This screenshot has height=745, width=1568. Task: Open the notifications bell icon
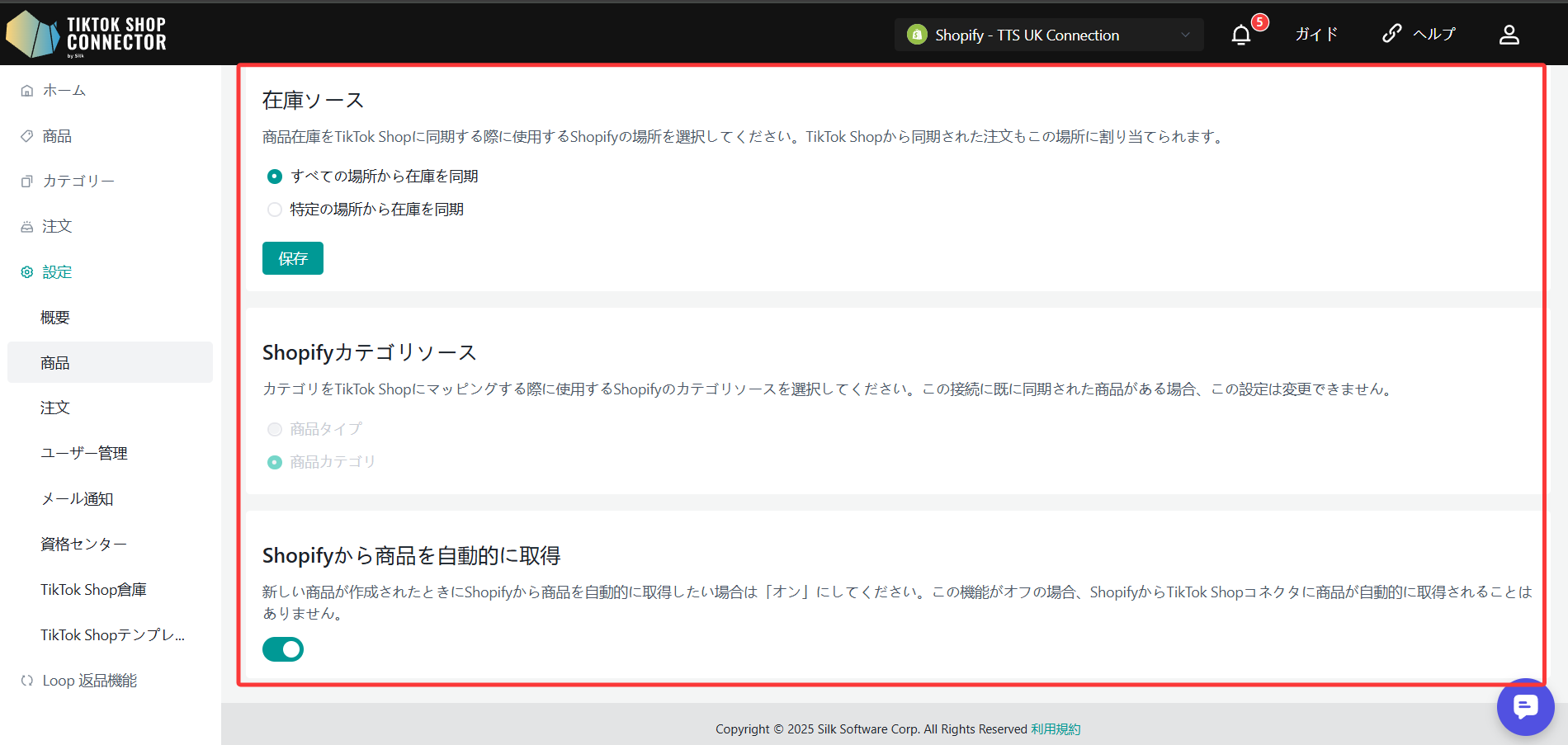[1240, 35]
